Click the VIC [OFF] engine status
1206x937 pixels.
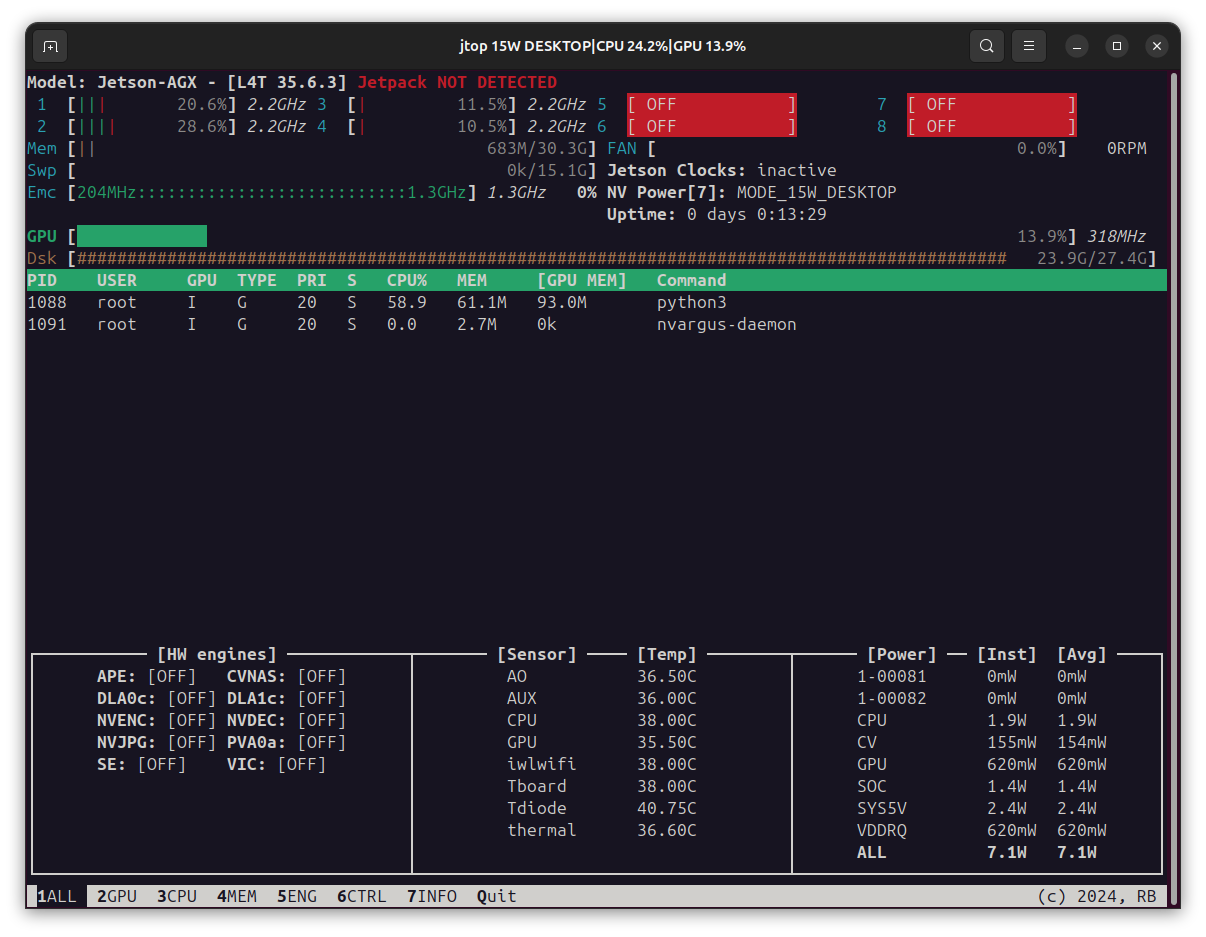277,764
